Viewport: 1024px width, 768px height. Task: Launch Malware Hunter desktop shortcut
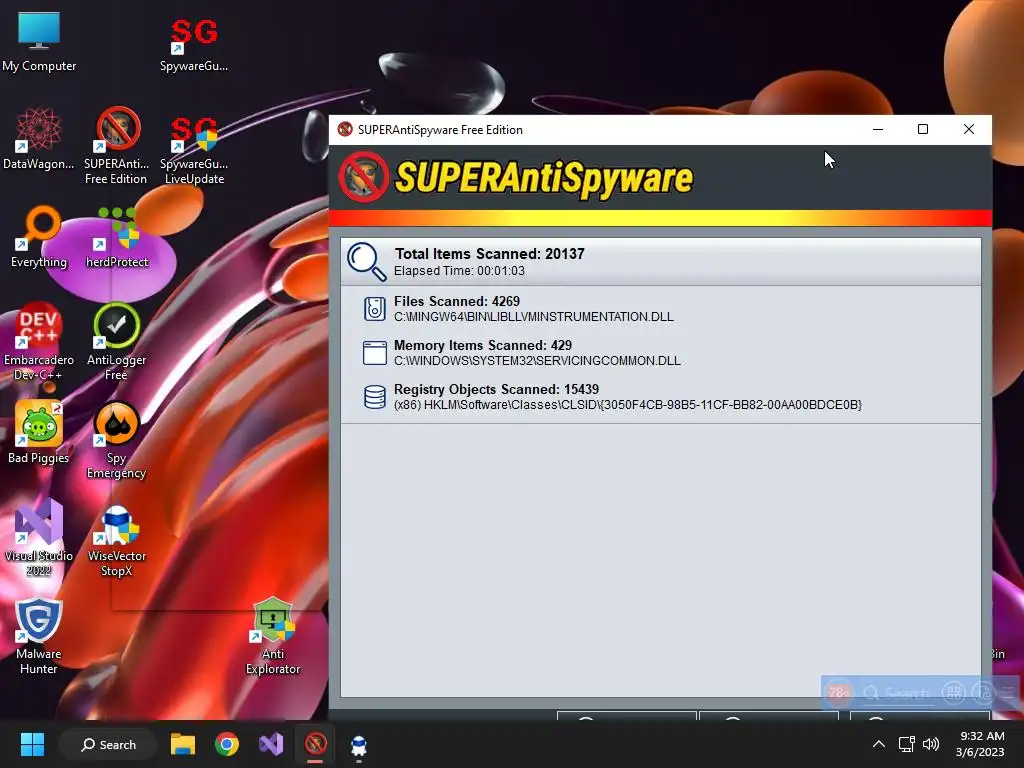pyautogui.click(x=39, y=636)
